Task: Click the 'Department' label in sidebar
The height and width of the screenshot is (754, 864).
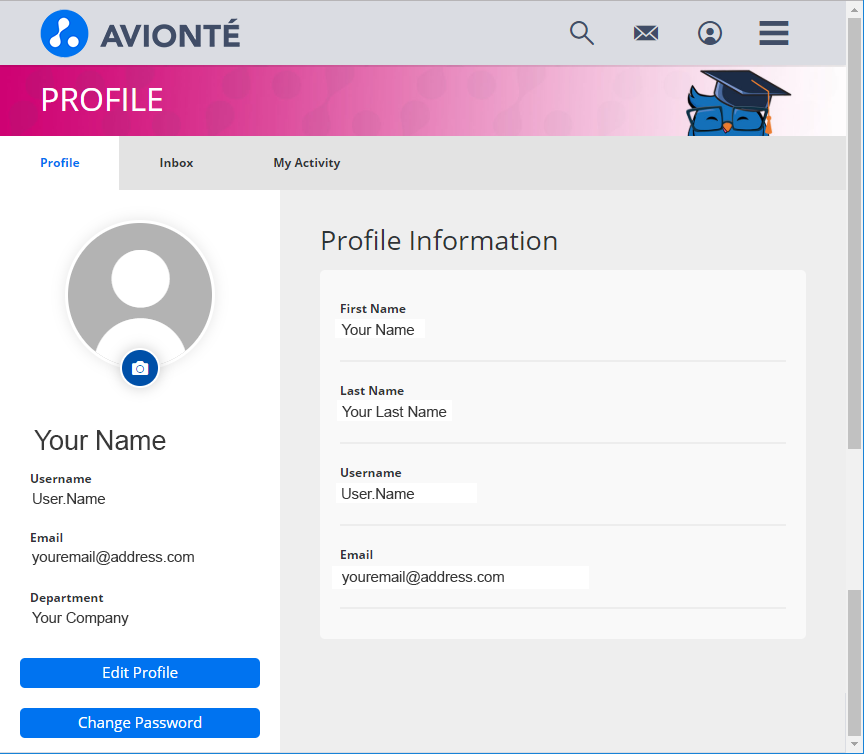Action: tap(67, 597)
